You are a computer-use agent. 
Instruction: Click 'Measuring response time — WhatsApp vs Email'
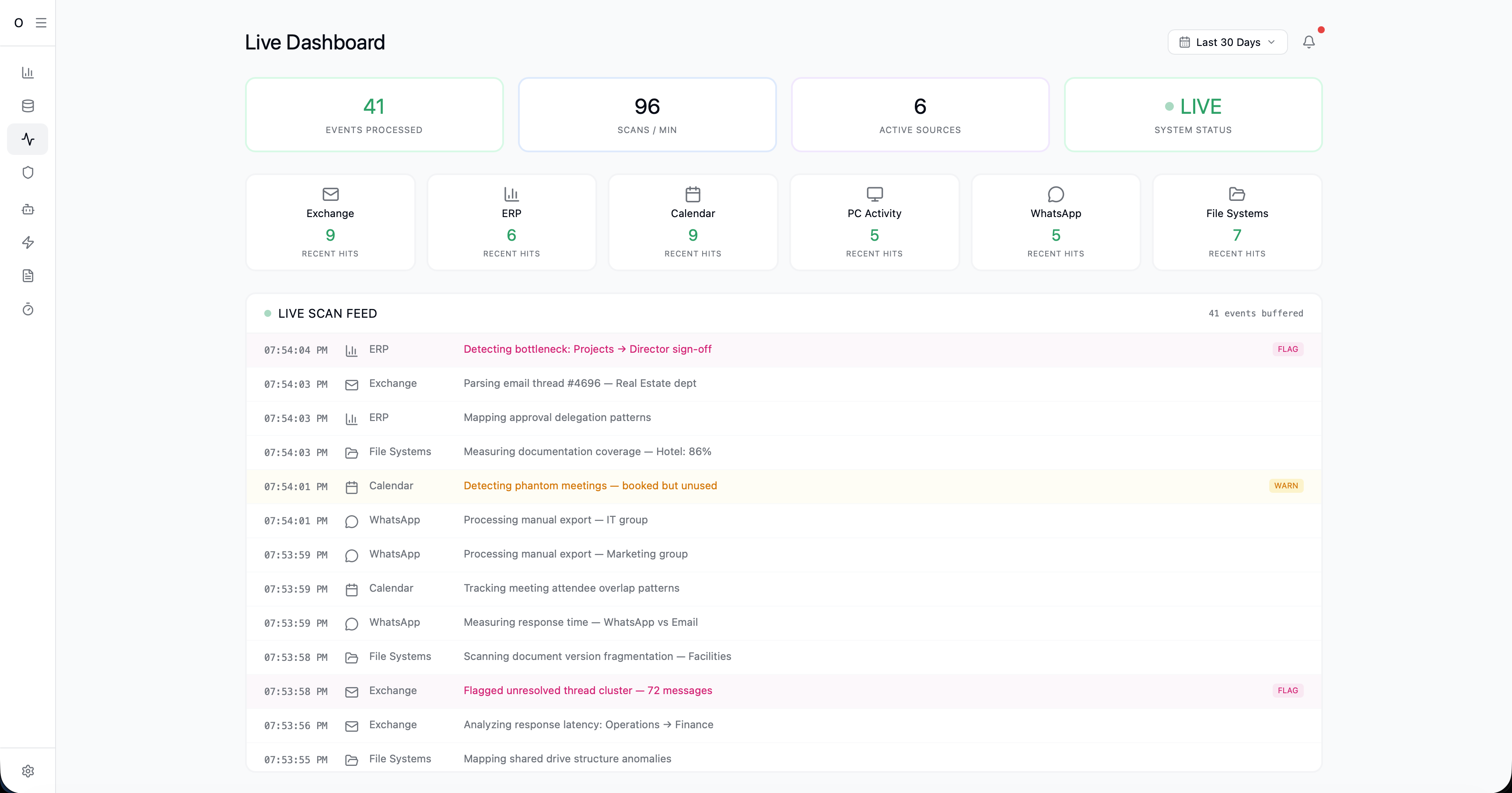click(581, 622)
